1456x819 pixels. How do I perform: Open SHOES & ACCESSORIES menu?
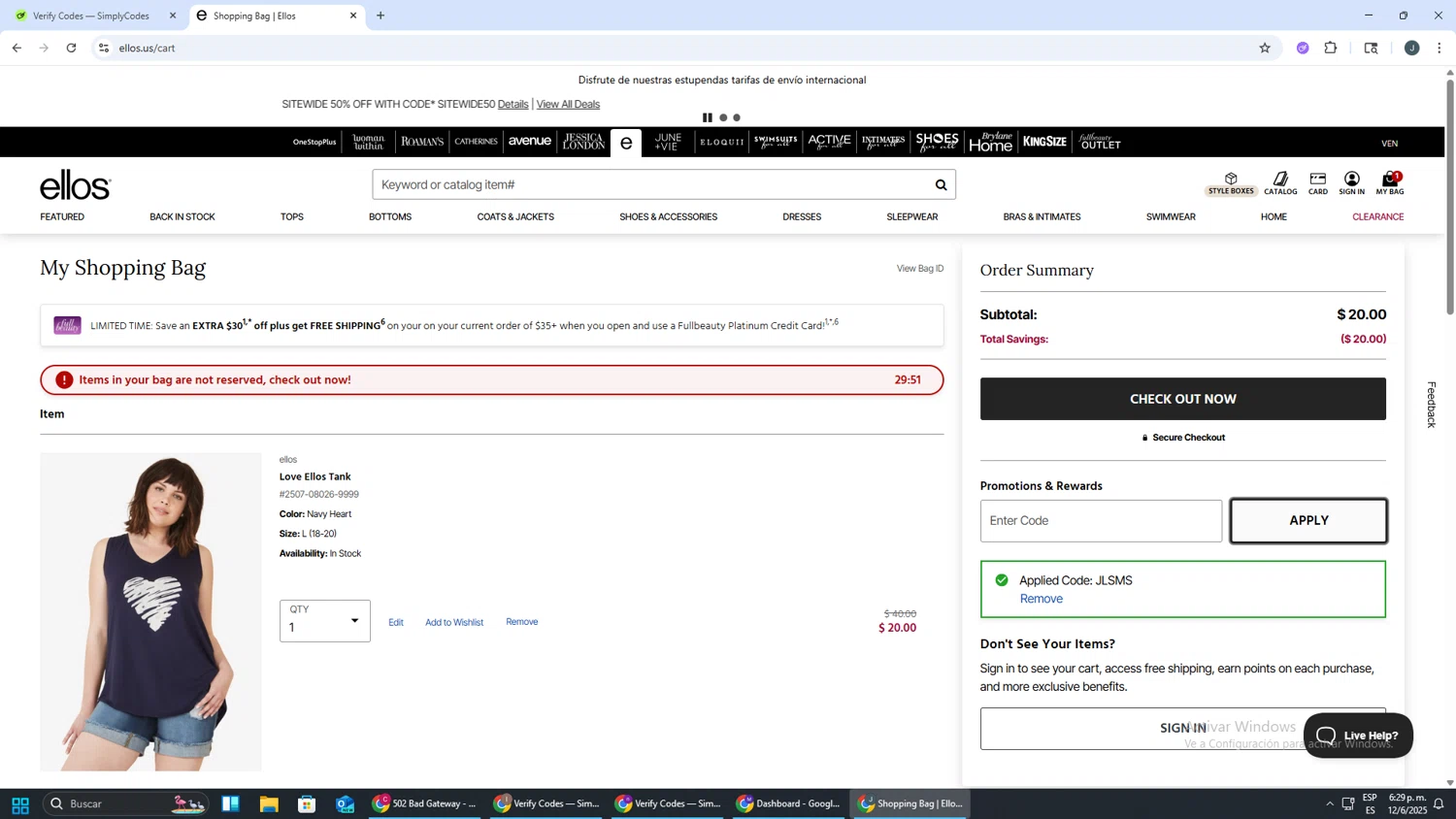click(669, 217)
